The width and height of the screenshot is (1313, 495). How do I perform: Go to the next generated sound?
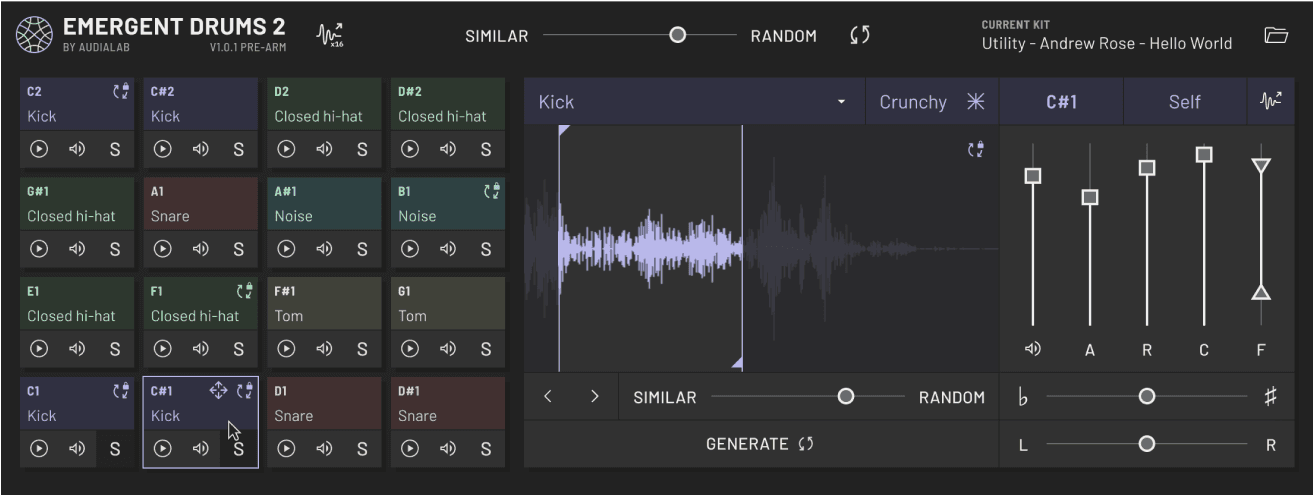[595, 397]
